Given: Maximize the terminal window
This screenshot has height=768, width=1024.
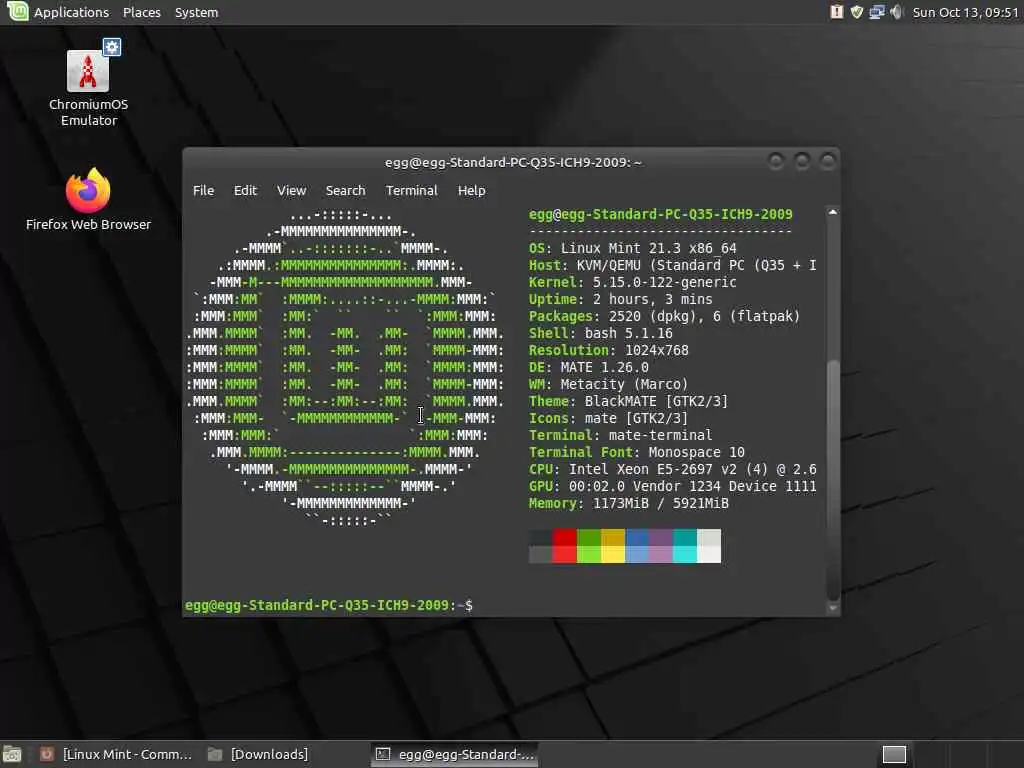Looking at the screenshot, I should point(802,161).
